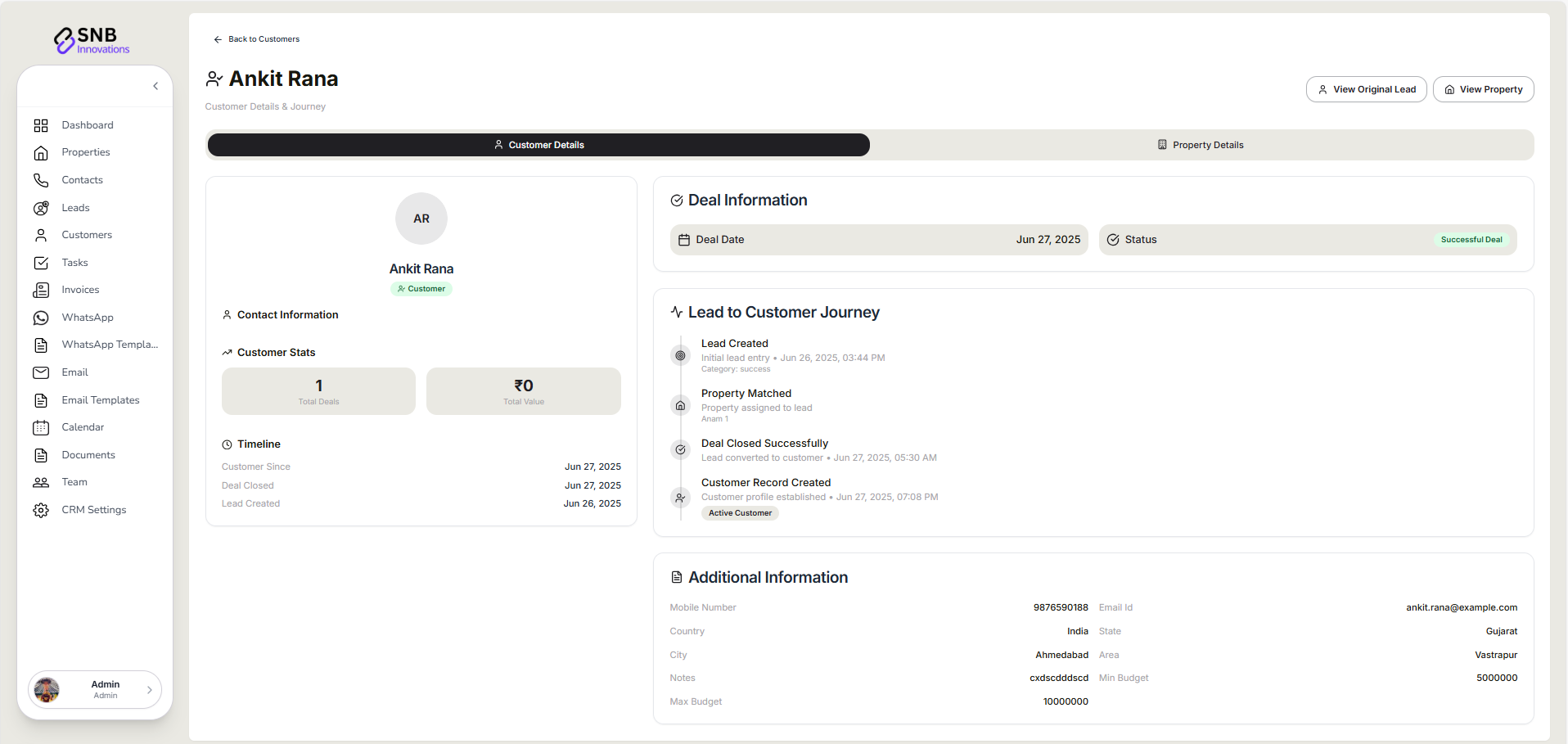Click the Area value Vastrapur
The width and height of the screenshot is (1568, 744).
click(1496, 655)
